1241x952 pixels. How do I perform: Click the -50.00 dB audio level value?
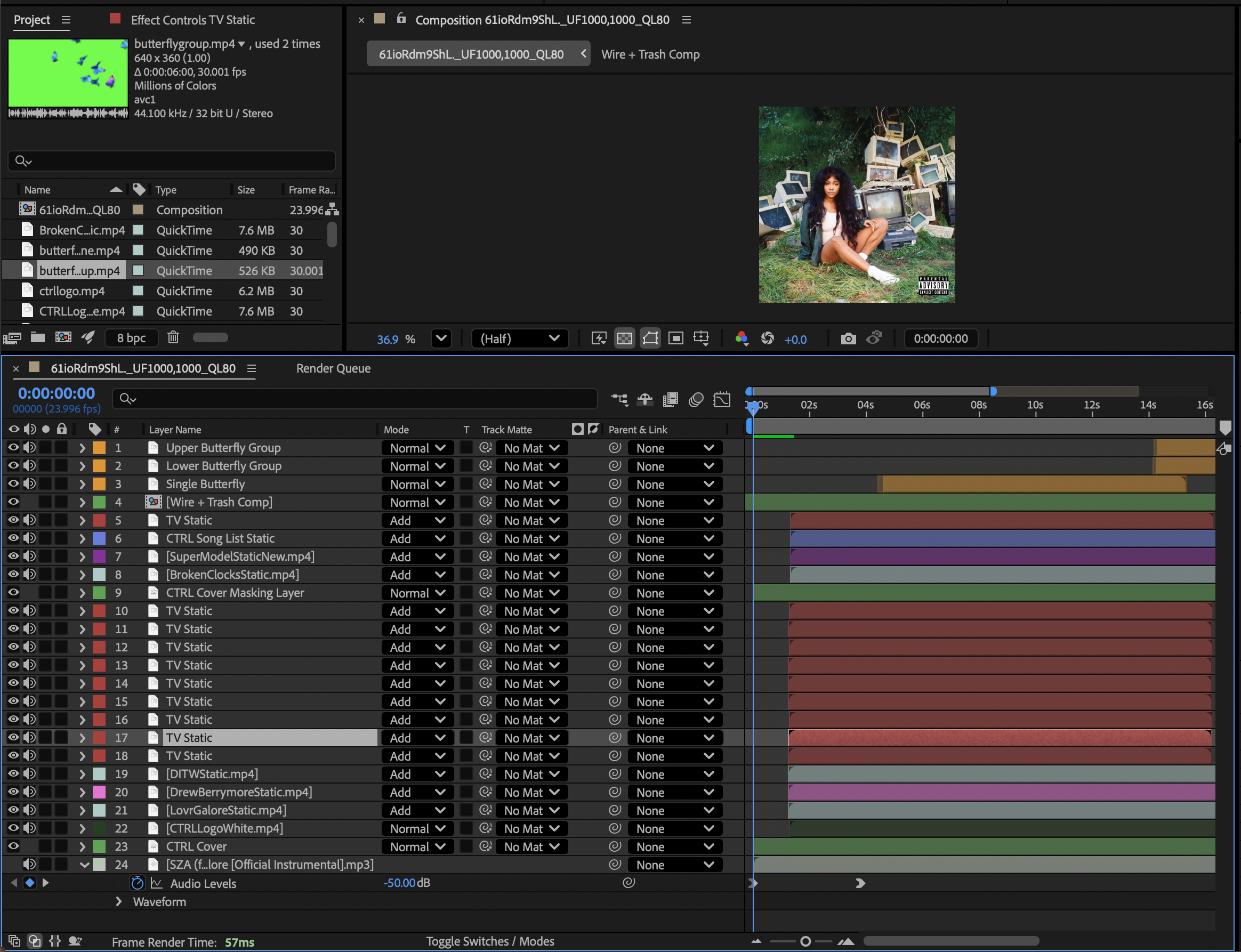pos(407,883)
